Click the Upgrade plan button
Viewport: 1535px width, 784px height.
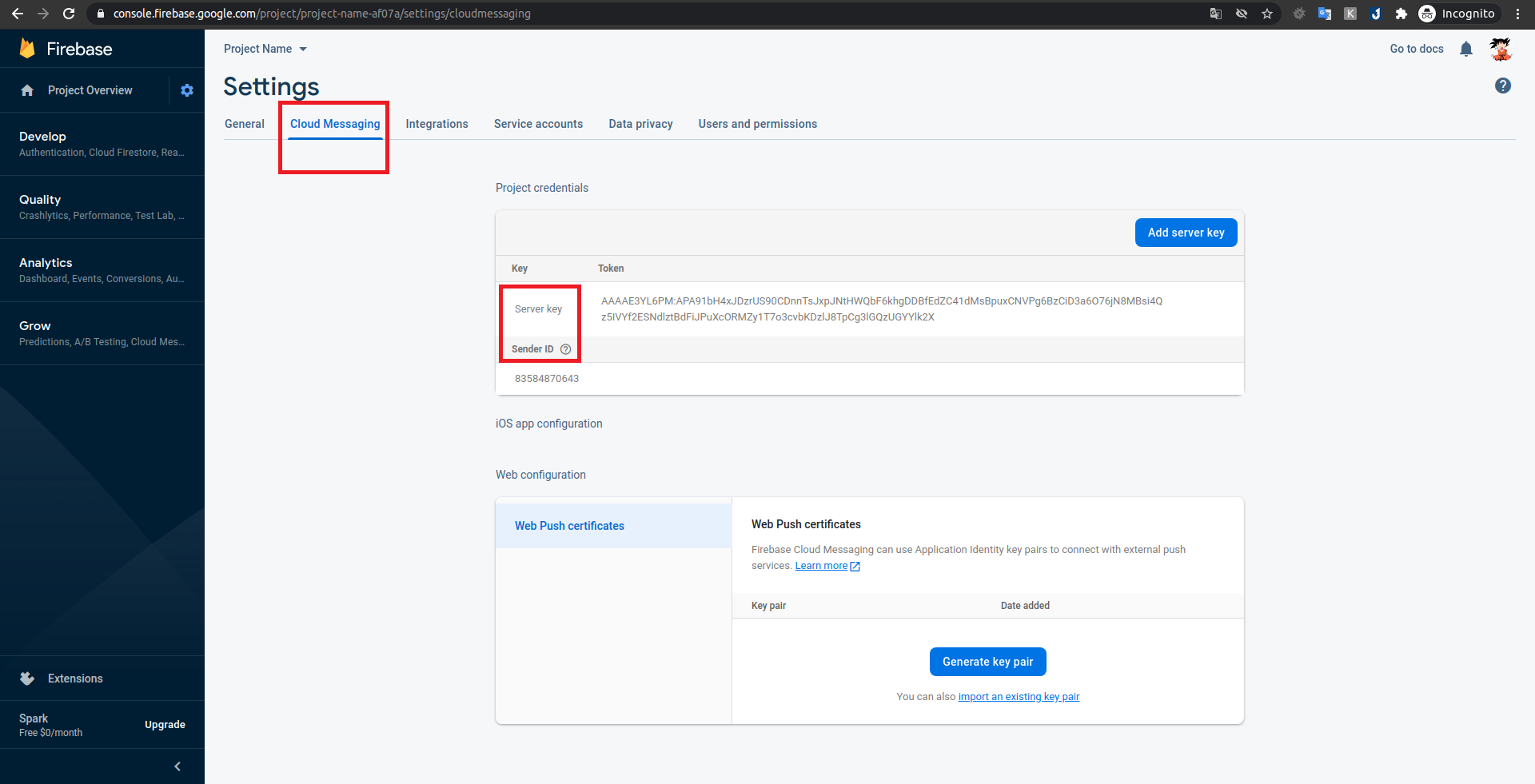[x=165, y=725]
